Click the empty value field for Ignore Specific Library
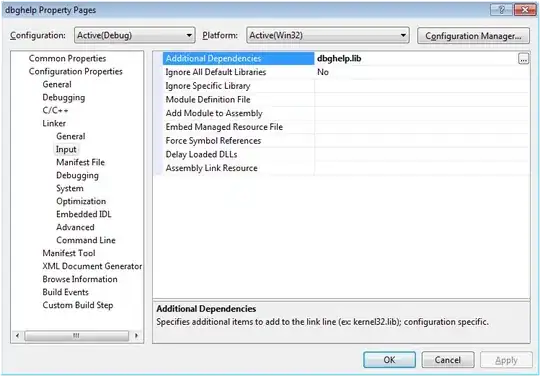The width and height of the screenshot is (540, 376). click(422, 86)
